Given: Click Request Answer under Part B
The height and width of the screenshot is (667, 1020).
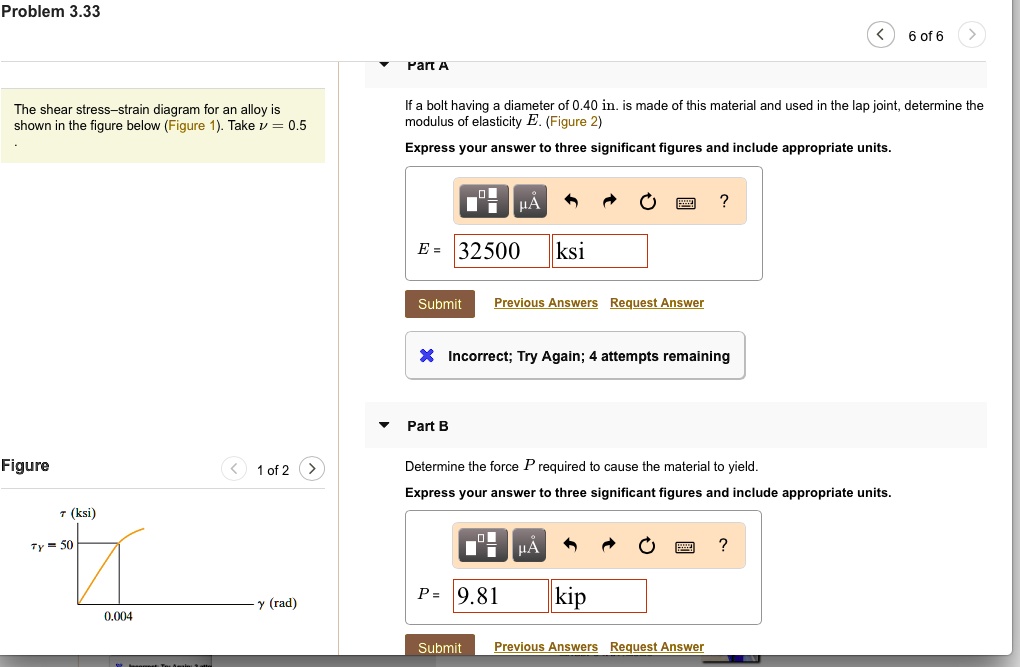Looking at the screenshot, I should (656, 646).
